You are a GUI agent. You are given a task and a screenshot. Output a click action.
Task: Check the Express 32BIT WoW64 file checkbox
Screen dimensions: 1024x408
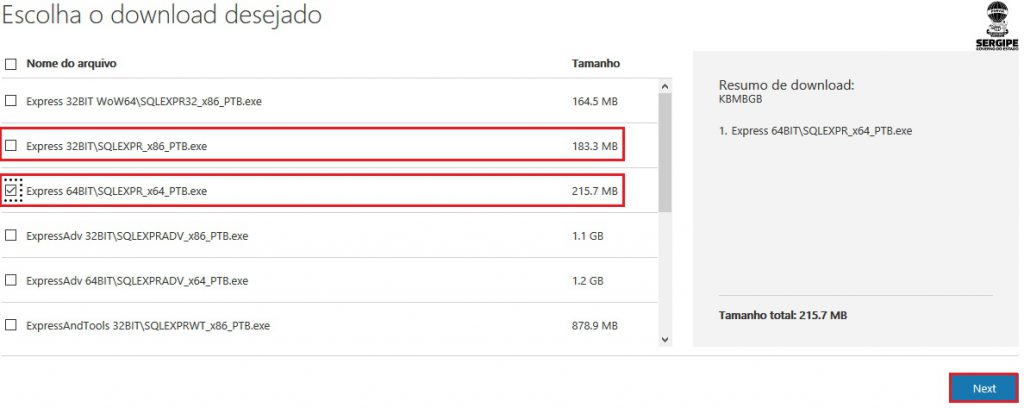point(11,101)
